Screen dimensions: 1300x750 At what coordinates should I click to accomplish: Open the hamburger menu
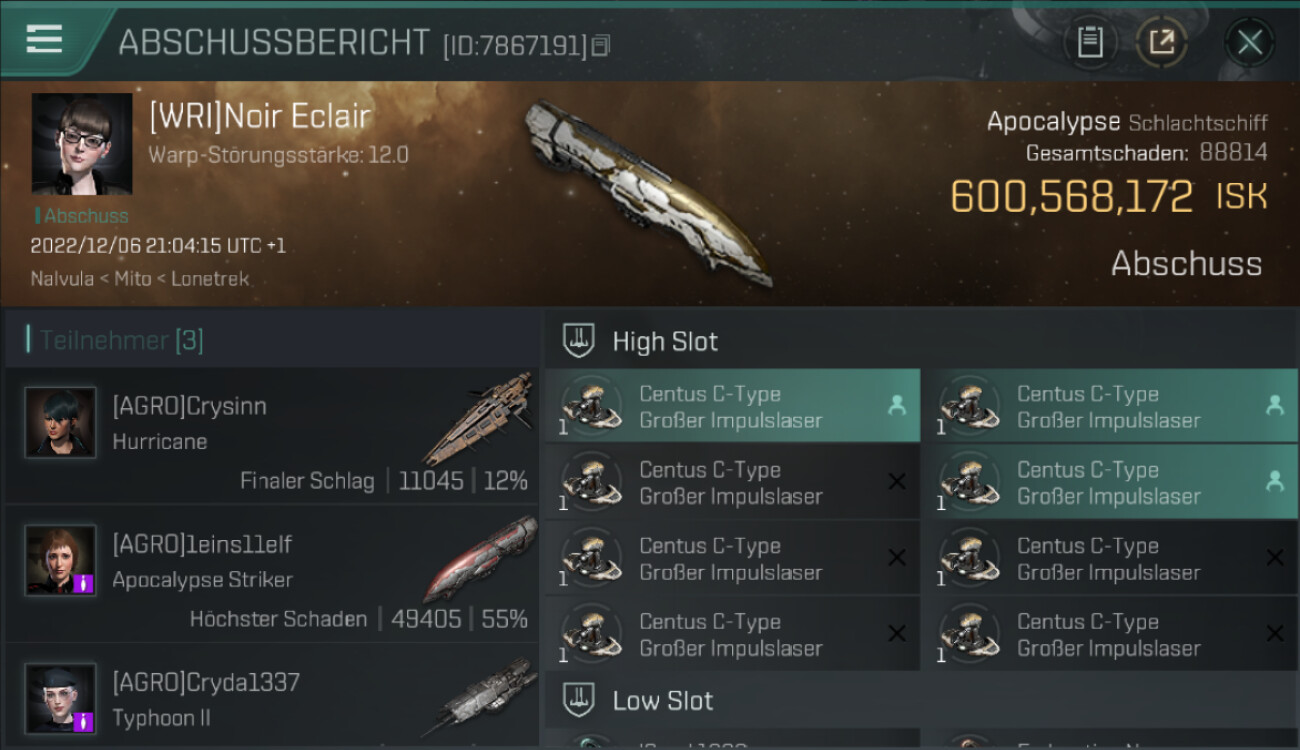(44, 40)
